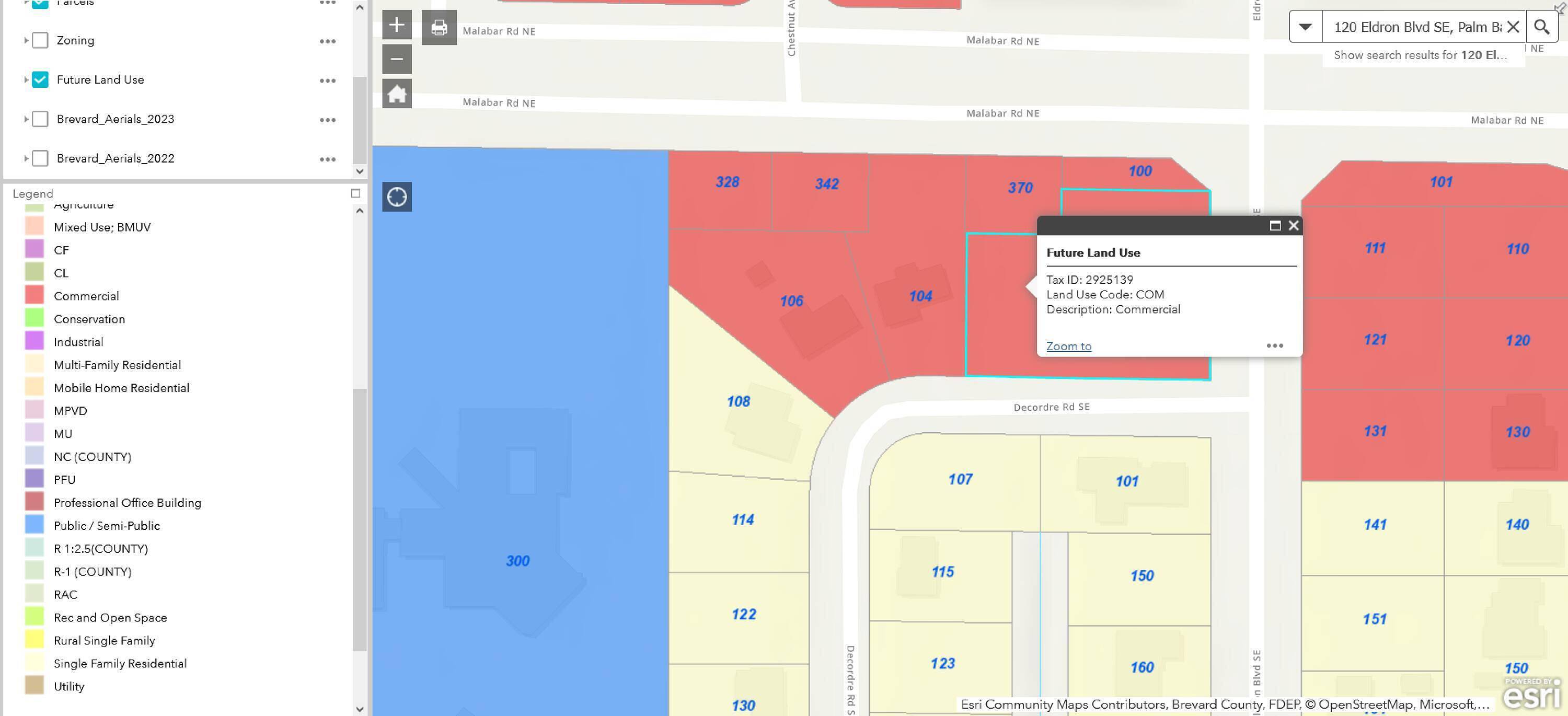Viewport: 1568px width, 716px height.
Task: Open the print map tool
Action: [439, 27]
